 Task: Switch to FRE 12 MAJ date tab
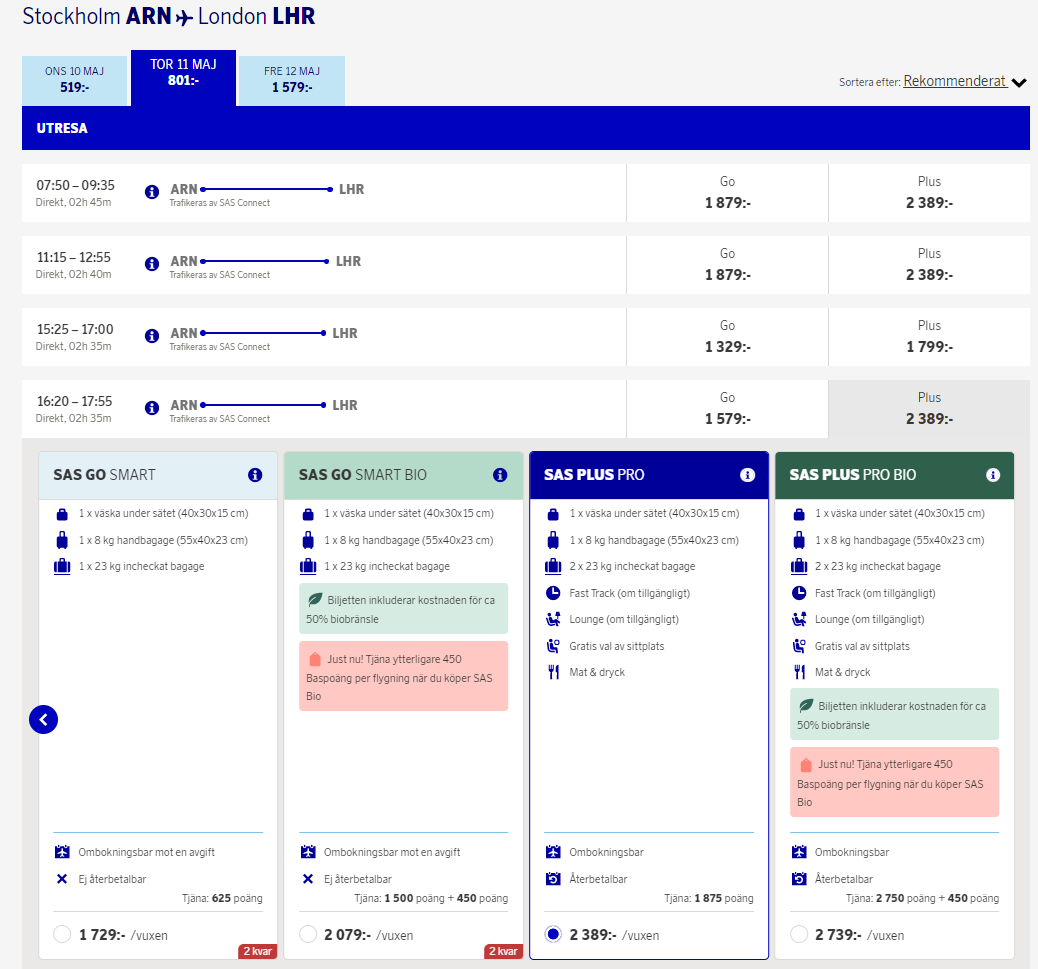pyautogui.click(x=292, y=80)
